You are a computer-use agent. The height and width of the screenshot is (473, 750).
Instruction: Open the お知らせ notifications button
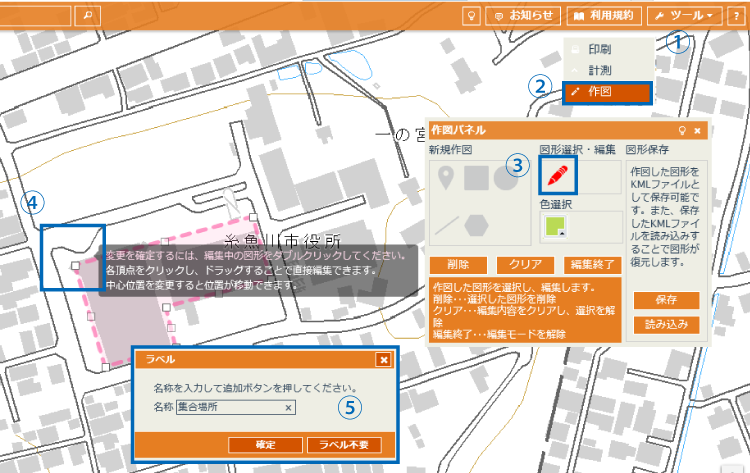[x=523, y=16]
